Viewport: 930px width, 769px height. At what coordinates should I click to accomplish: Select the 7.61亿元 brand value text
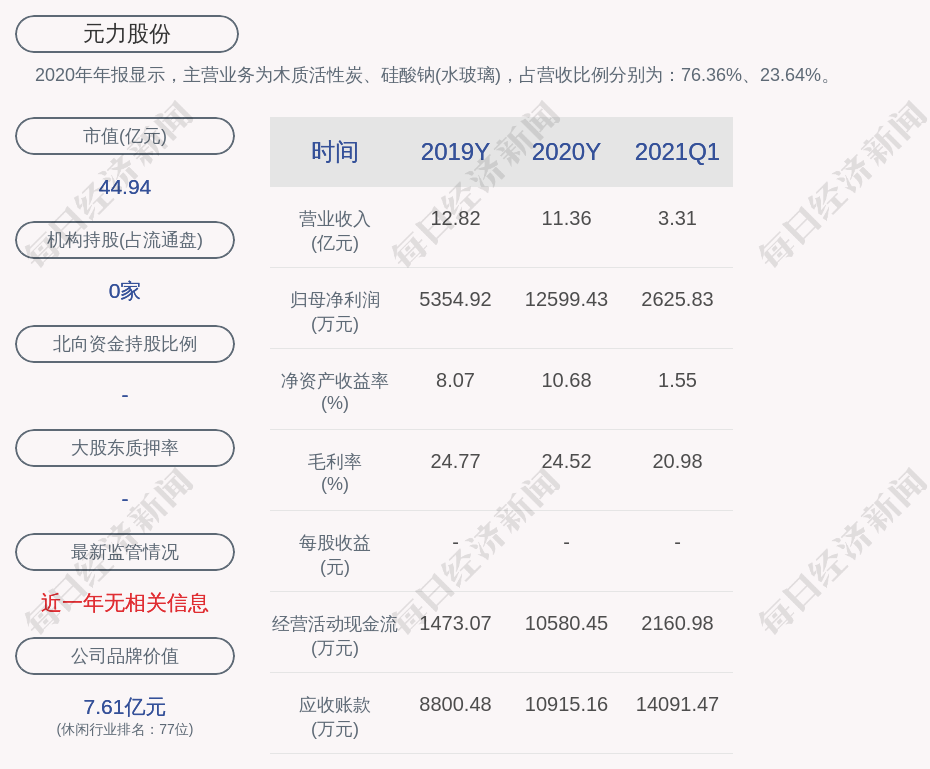click(125, 707)
